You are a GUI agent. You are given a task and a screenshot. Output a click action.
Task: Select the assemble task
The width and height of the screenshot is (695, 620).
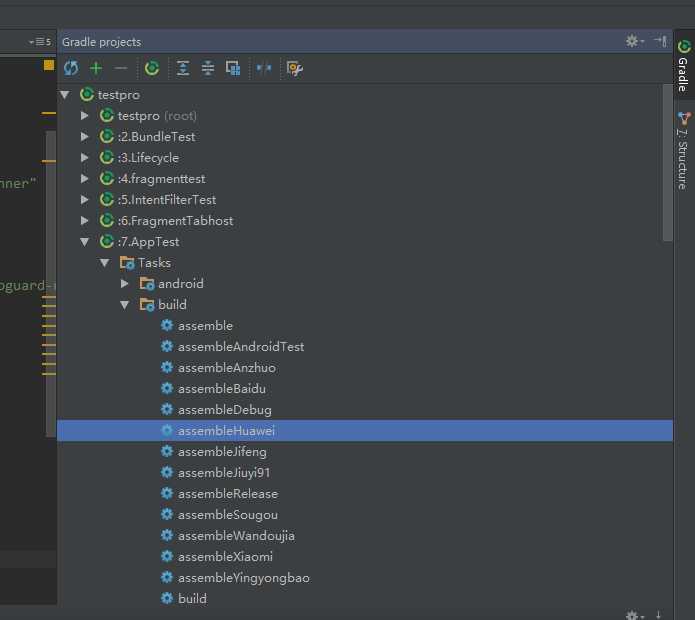click(x=205, y=326)
